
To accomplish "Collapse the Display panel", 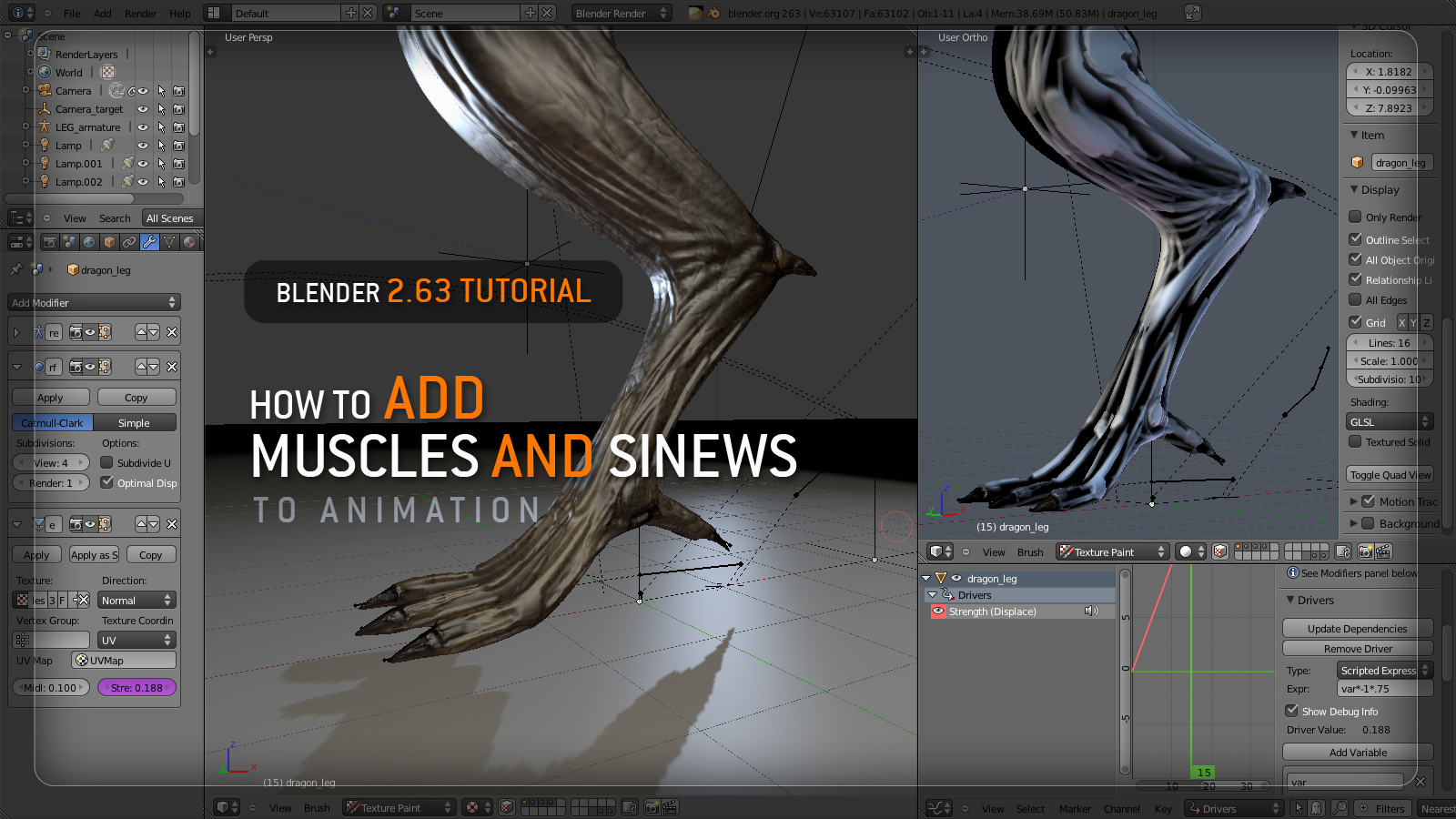I will tap(1354, 189).
